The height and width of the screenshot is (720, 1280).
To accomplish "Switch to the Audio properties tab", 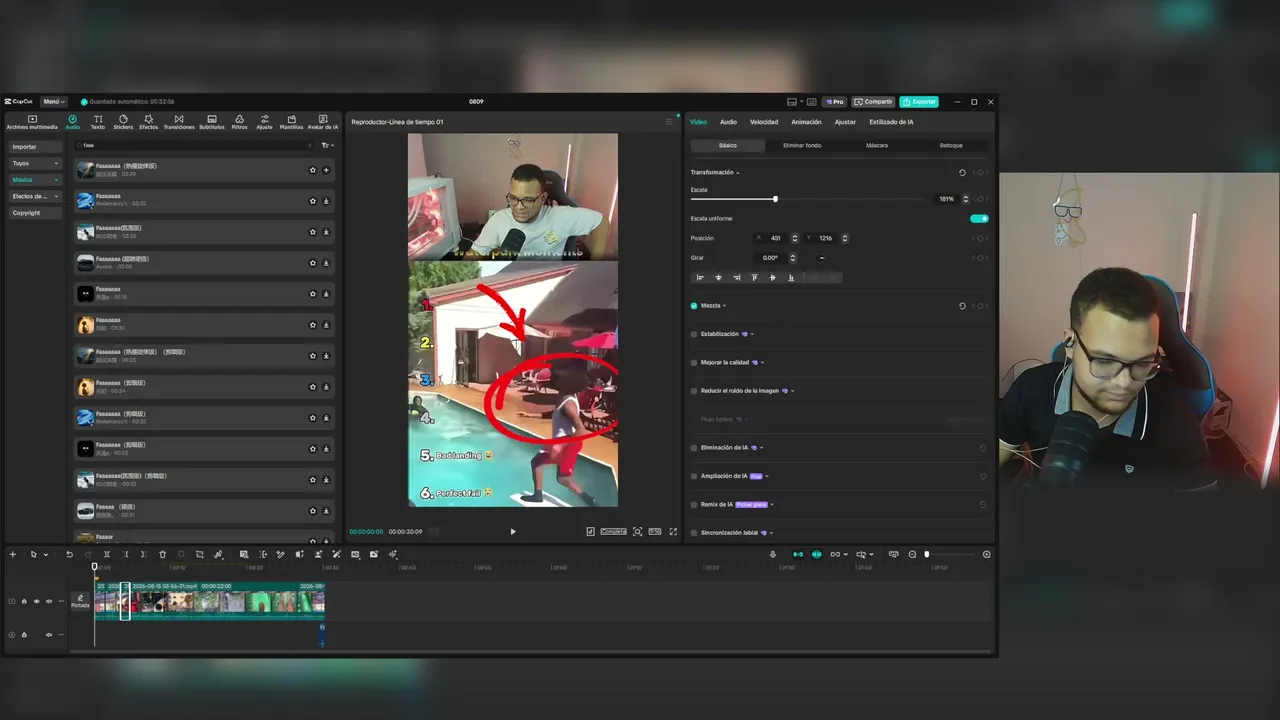I will click(x=728, y=122).
